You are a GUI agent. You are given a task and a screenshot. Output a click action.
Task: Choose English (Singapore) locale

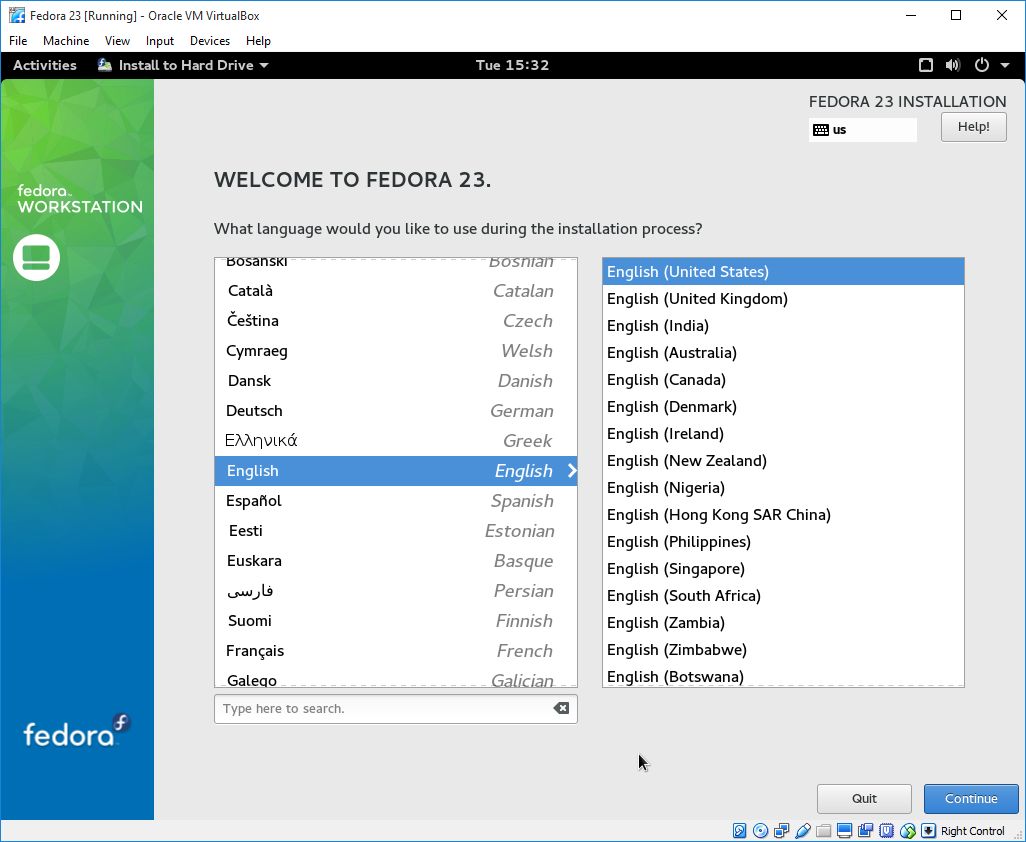pos(783,569)
